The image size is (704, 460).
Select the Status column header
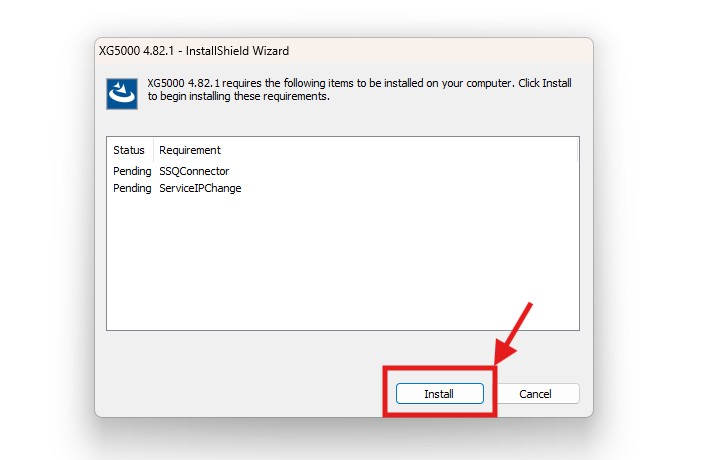pos(130,150)
